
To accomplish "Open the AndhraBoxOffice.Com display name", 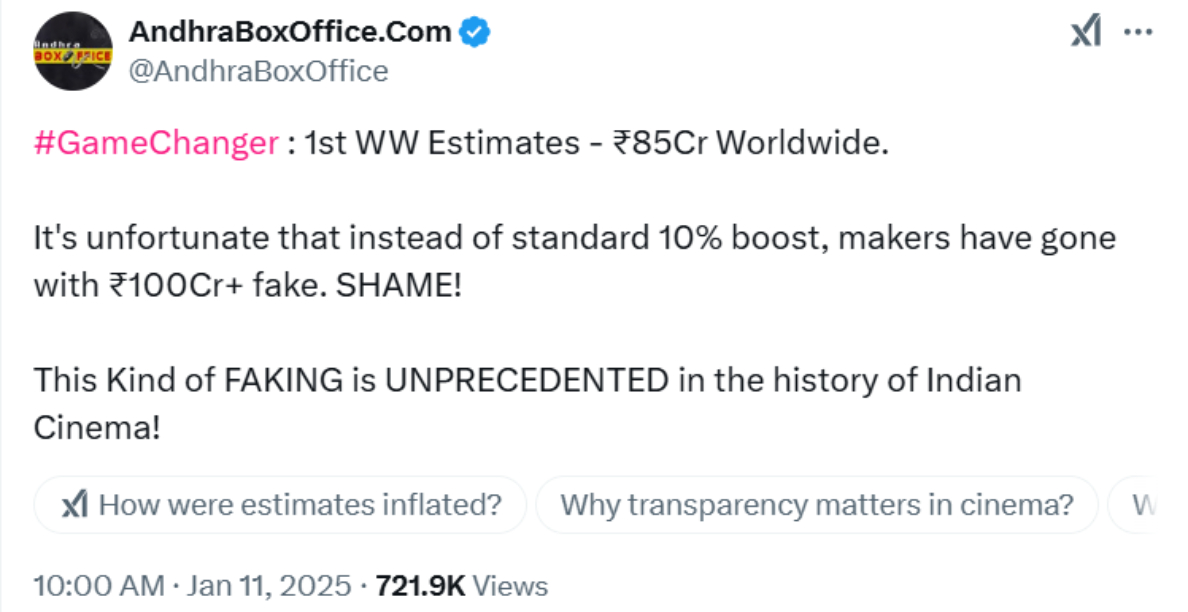I will pyautogui.click(x=290, y=32).
